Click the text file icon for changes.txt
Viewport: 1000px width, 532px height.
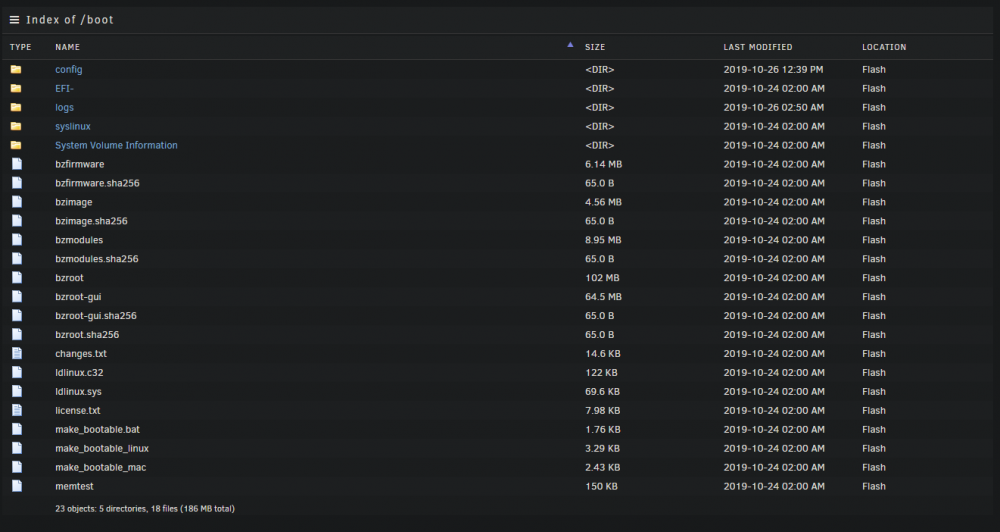(x=17, y=353)
